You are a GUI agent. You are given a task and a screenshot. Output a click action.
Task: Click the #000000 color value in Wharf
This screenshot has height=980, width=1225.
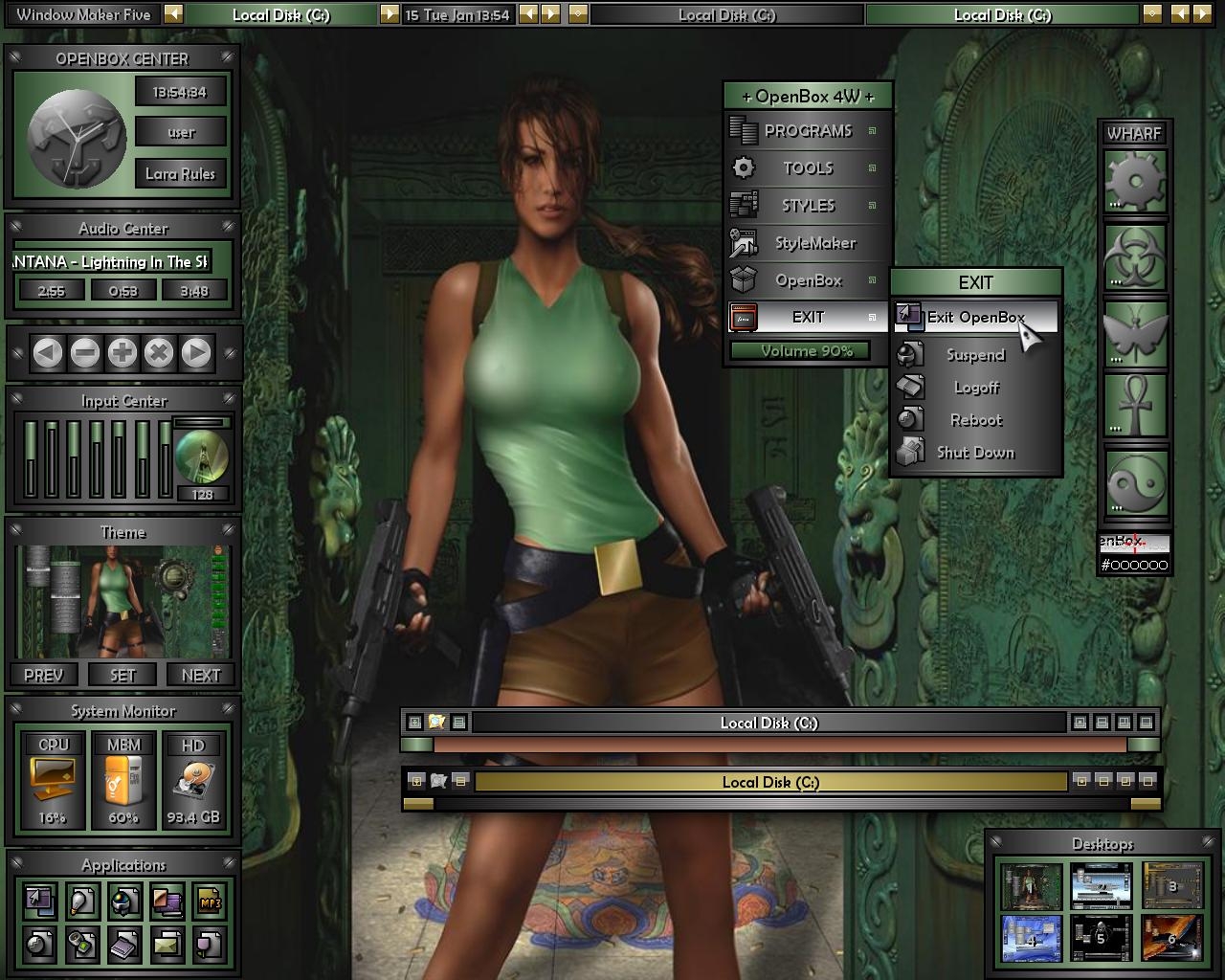click(x=1135, y=565)
